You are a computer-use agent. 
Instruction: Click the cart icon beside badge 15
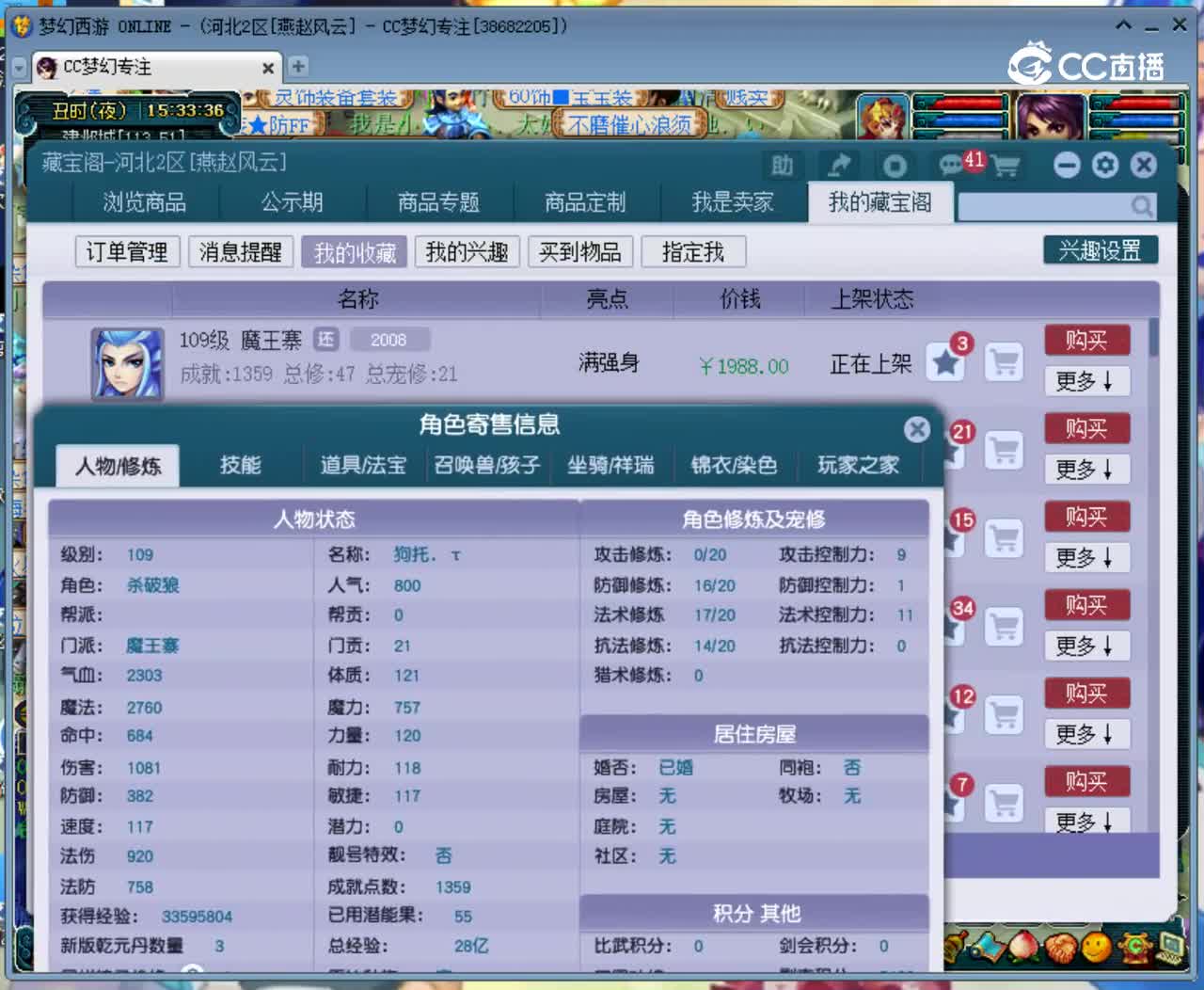click(1004, 539)
